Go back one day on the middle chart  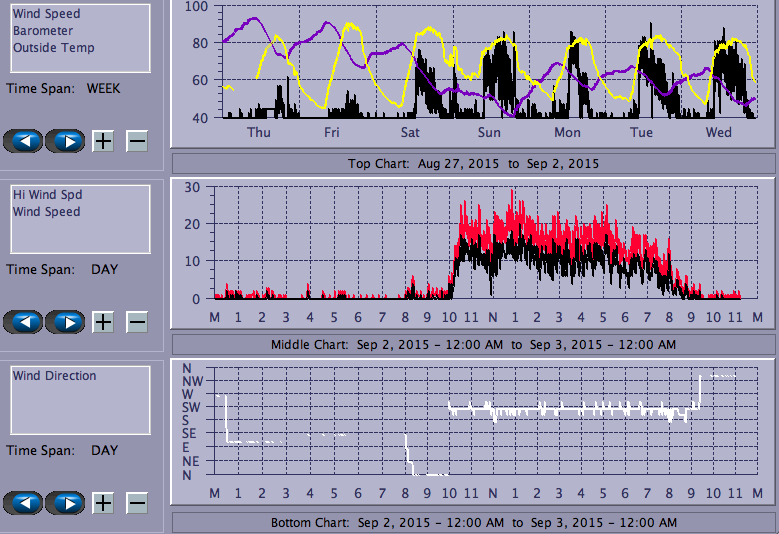click(x=24, y=322)
